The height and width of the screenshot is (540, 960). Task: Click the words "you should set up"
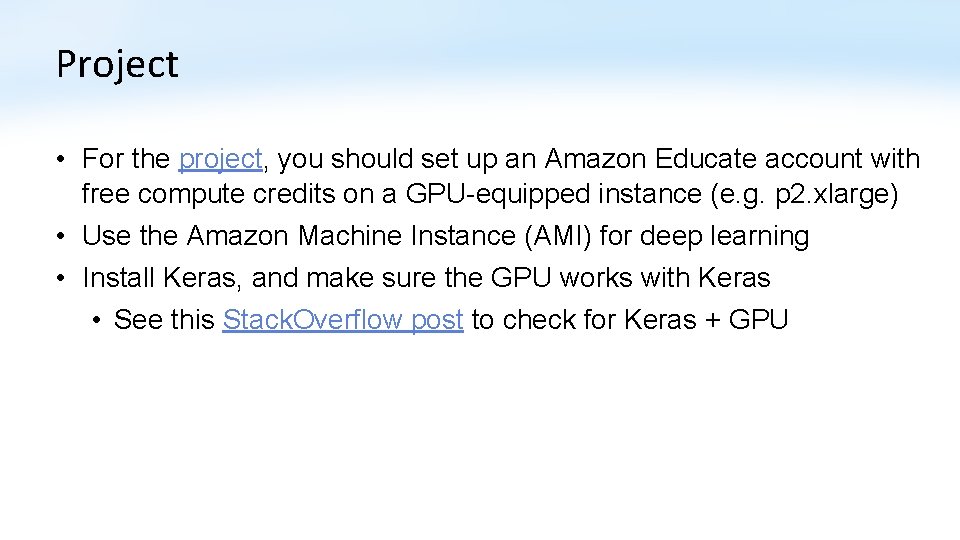396,159
